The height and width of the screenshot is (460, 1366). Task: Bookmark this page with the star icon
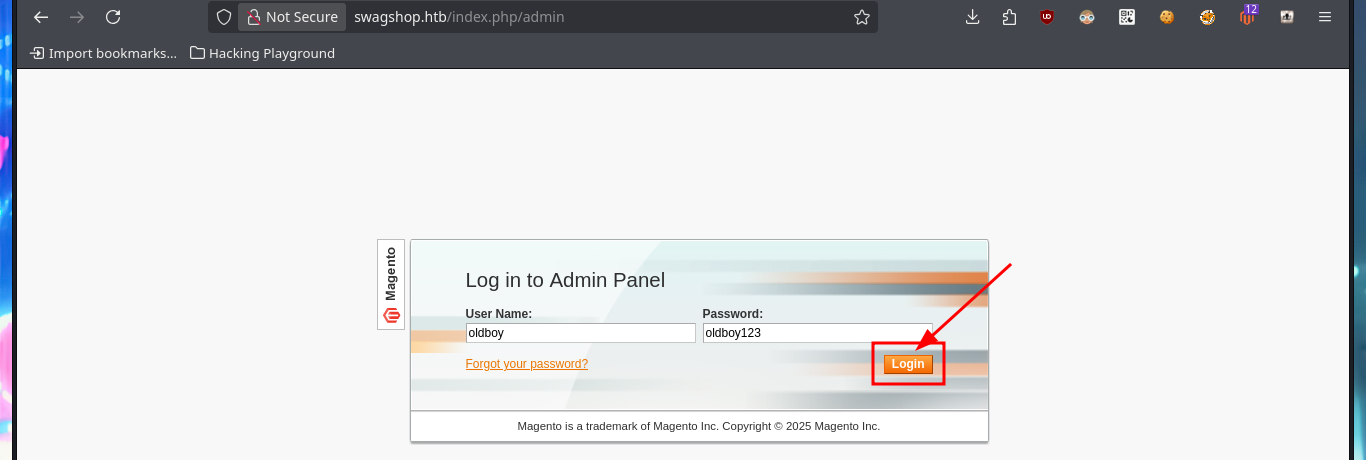pos(862,17)
